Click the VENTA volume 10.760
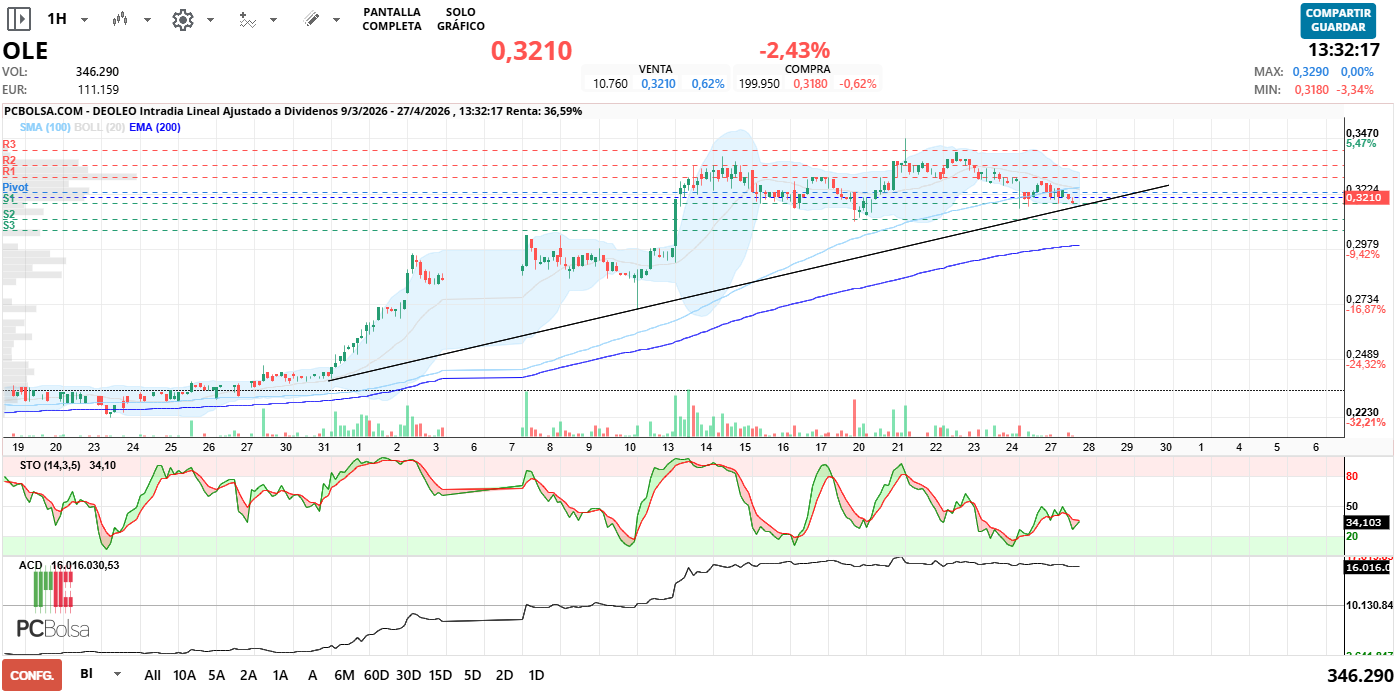 click(611, 84)
